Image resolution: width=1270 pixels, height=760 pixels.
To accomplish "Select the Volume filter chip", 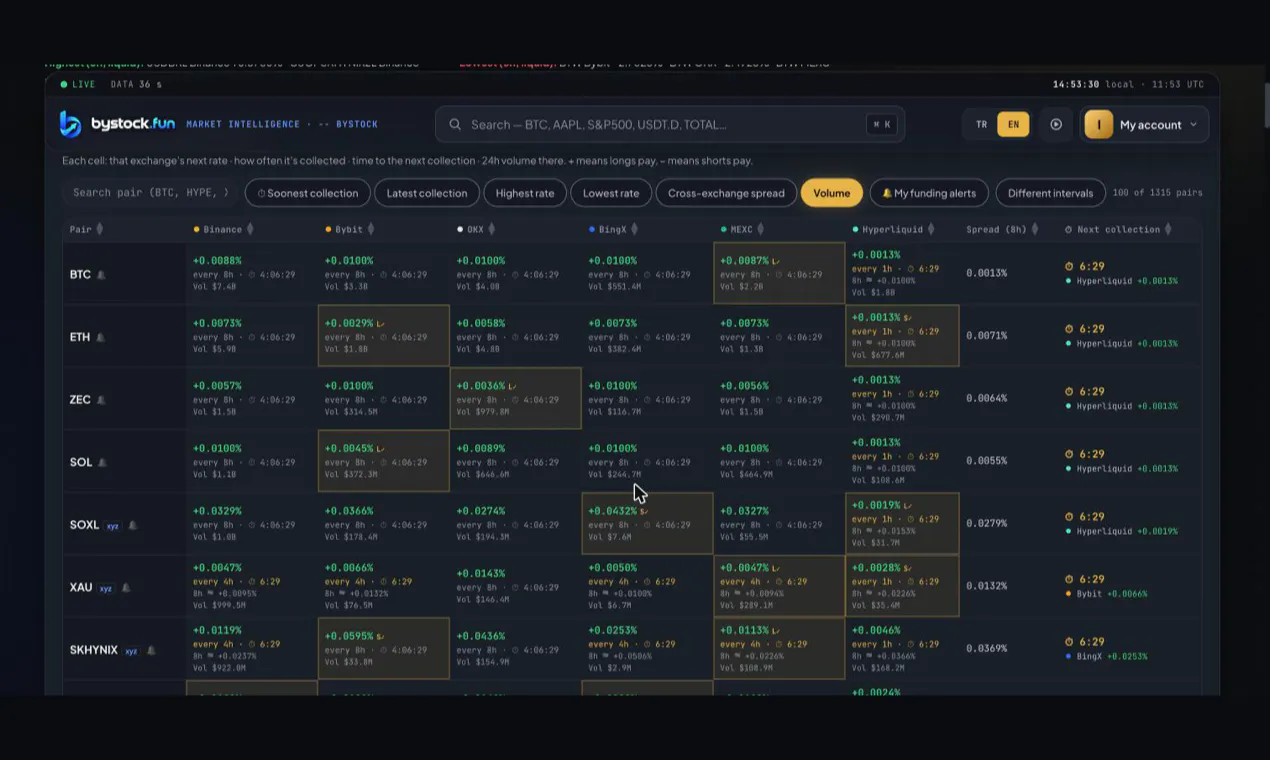I will point(831,193).
